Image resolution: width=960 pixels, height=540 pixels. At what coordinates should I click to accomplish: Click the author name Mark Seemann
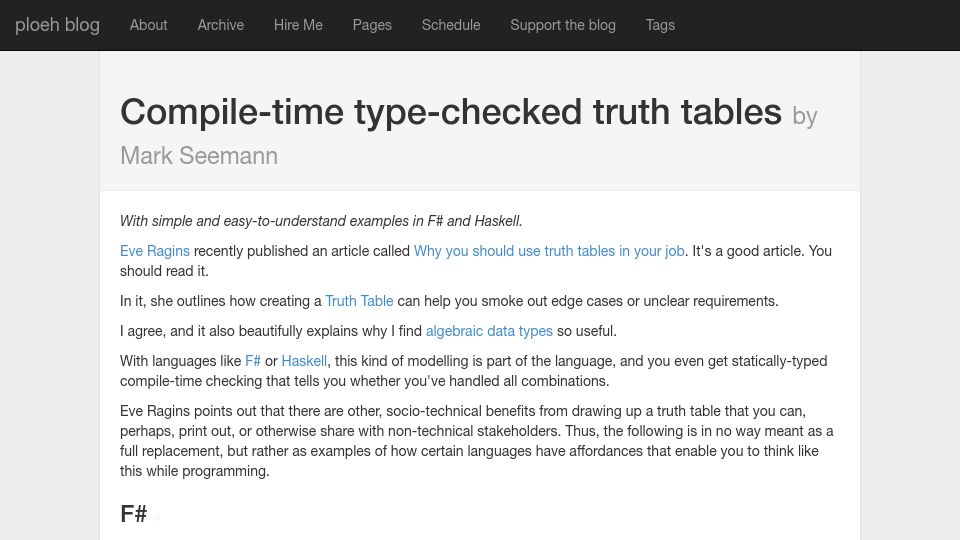point(199,156)
